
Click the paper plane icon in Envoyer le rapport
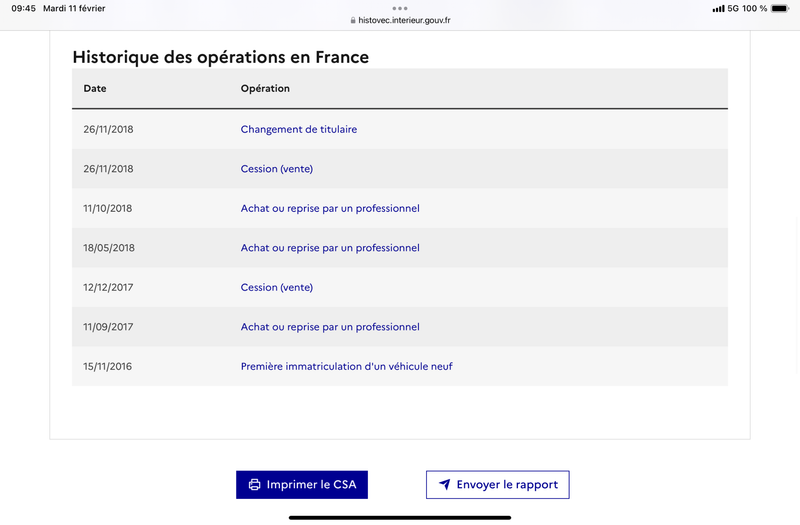444,484
